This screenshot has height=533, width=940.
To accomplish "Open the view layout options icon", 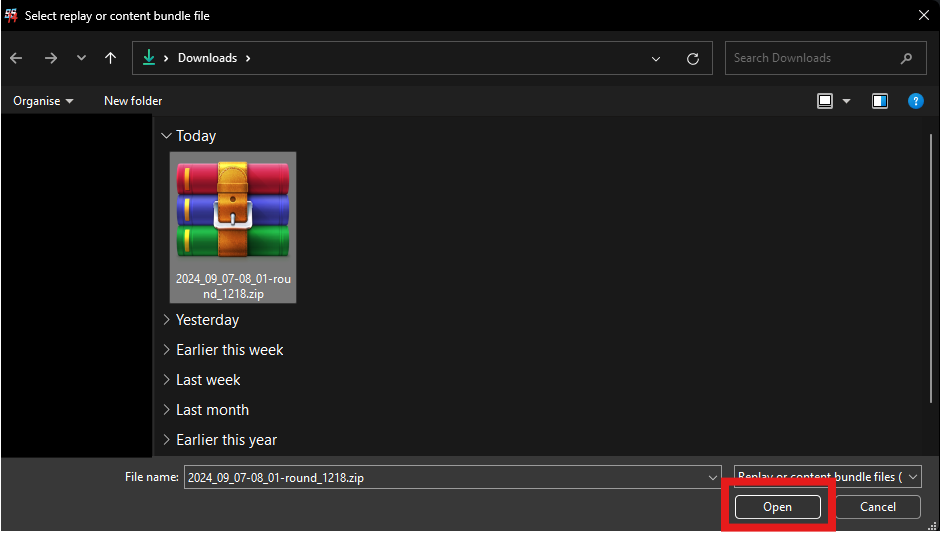I will tap(825, 101).
